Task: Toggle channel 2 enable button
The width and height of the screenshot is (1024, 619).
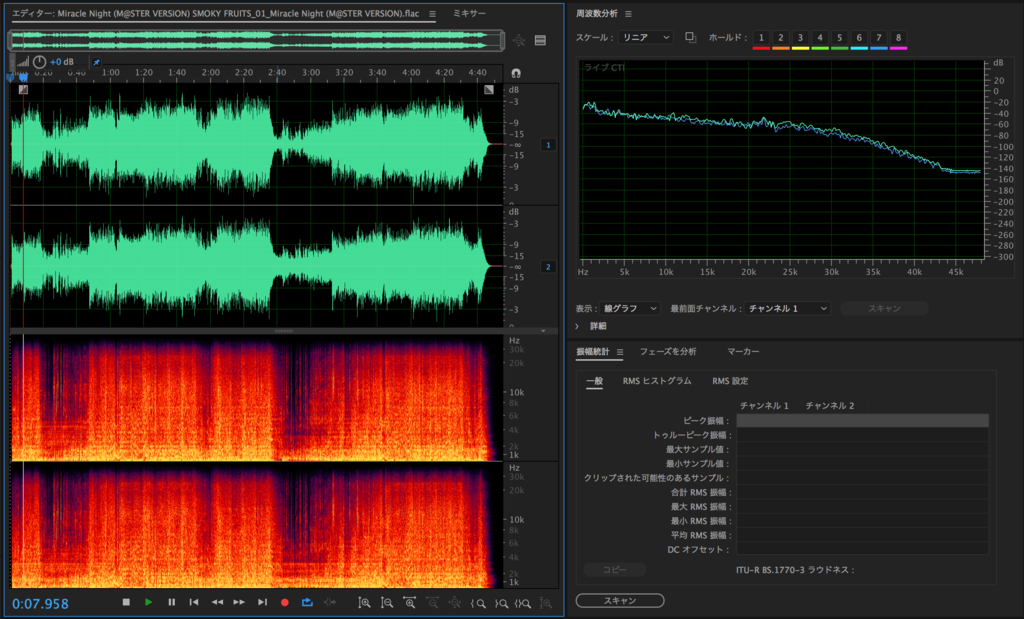Action: click(548, 266)
